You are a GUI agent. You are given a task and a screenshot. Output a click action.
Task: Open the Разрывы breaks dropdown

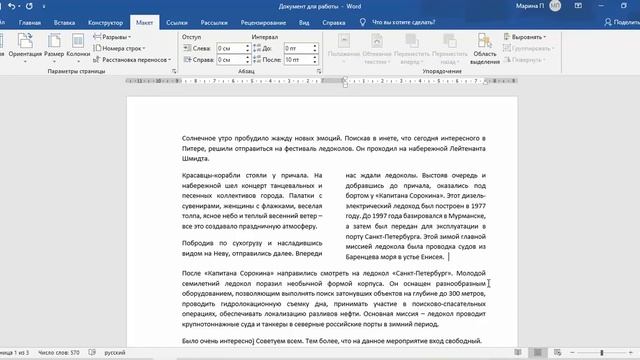click(x=112, y=37)
